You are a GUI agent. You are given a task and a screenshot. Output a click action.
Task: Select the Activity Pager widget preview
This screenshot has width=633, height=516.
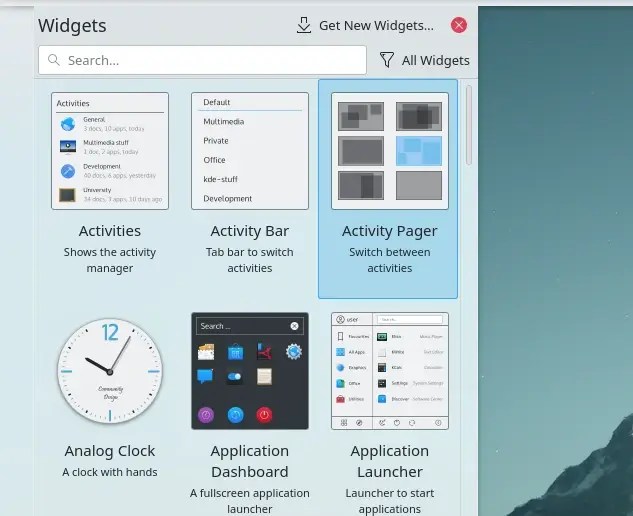tap(390, 151)
